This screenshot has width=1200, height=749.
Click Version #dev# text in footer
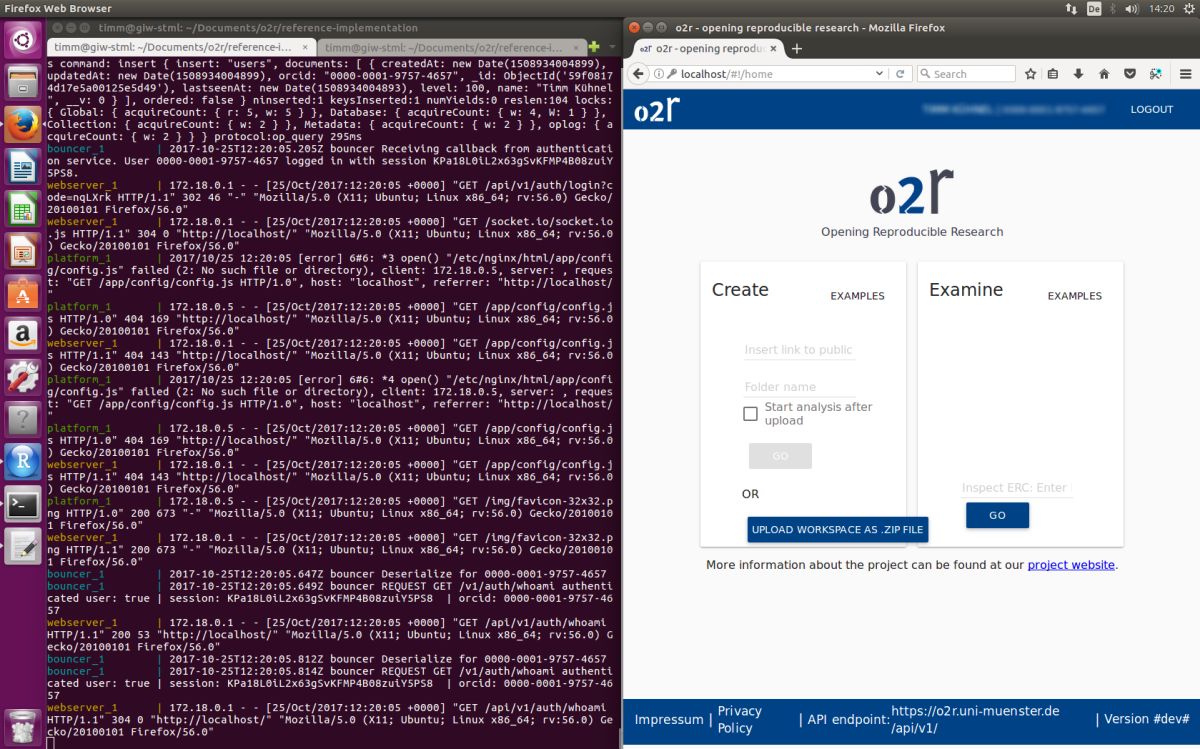coord(1146,719)
